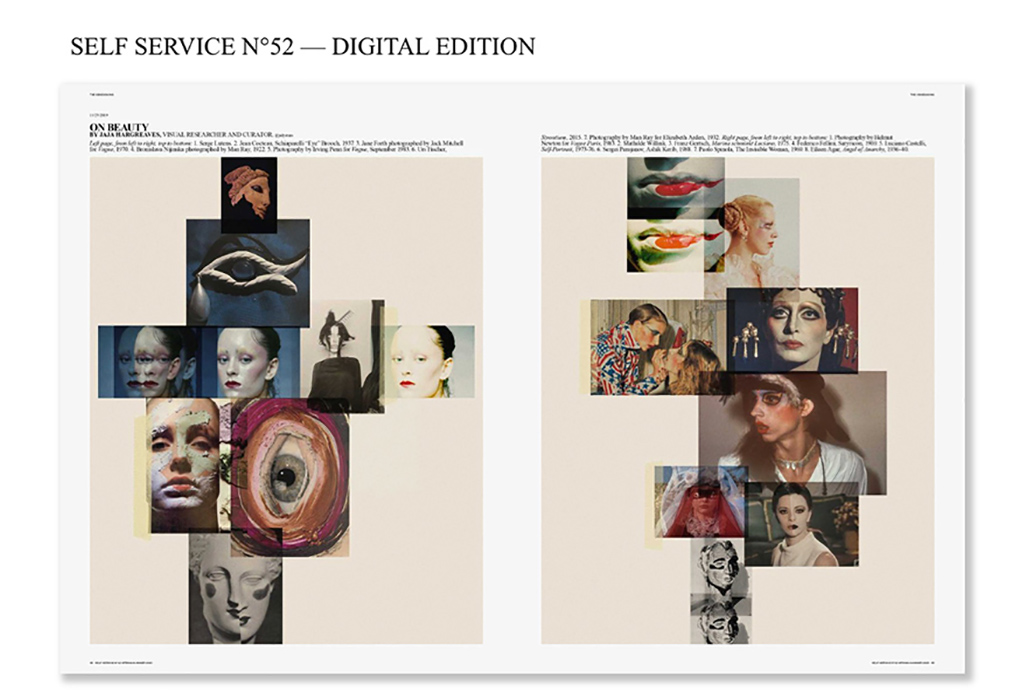Select the portrait with beaded headband and necklace

coord(792,432)
